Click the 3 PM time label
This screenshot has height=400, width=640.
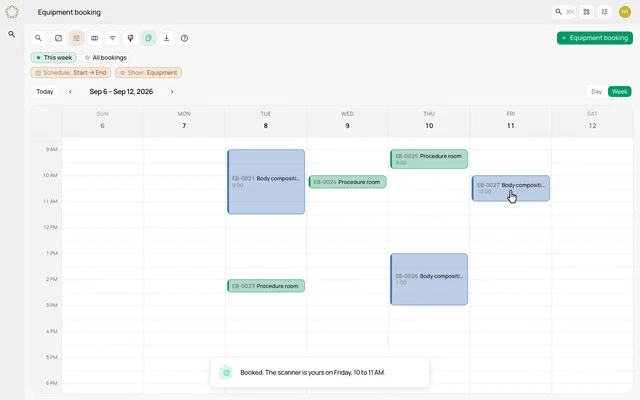click(x=52, y=305)
